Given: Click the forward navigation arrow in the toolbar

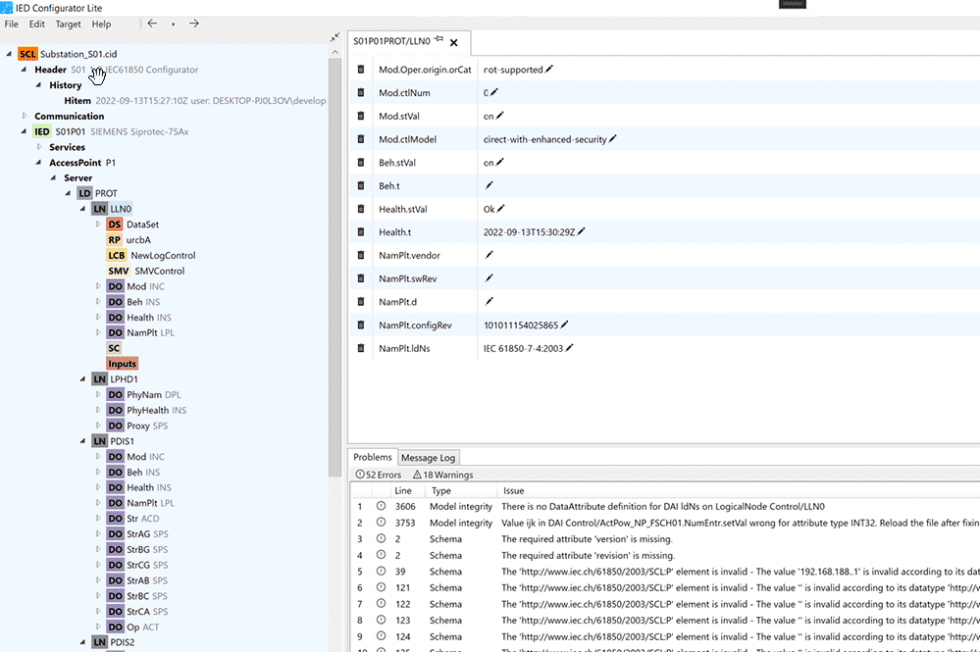Looking at the screenshot, I should point(193,23).
